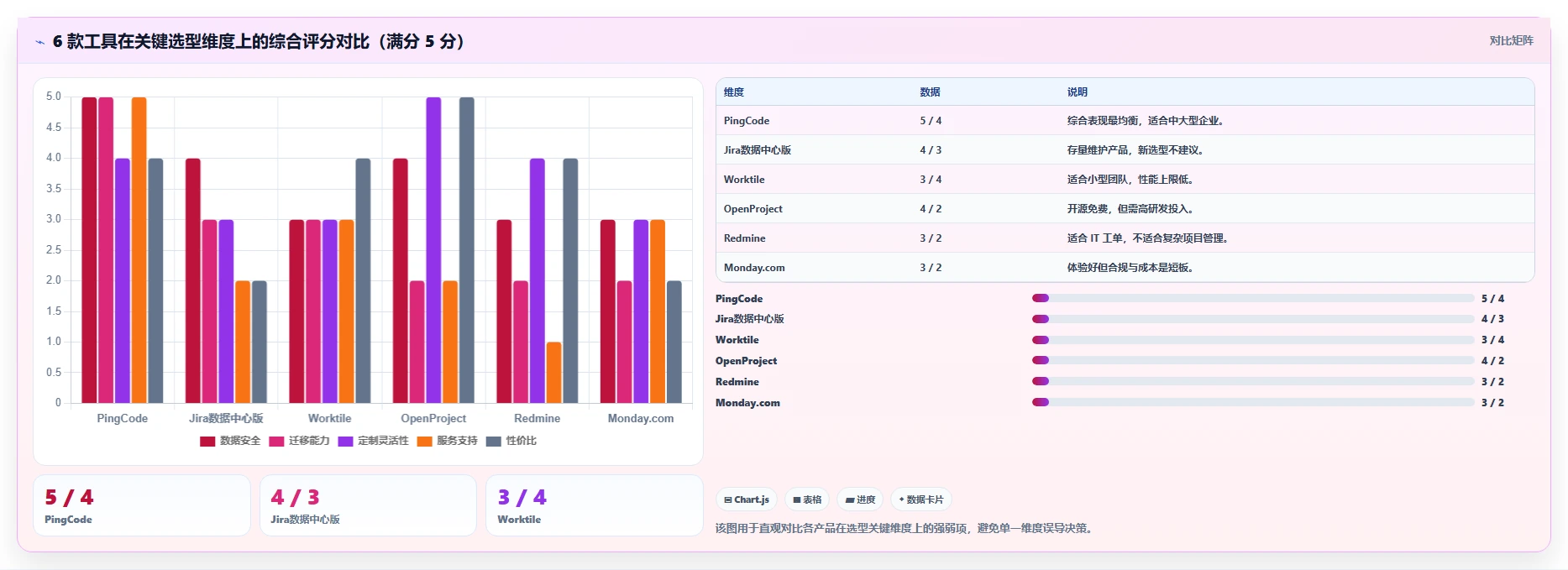
Task: Select the Redmine table row name
Action: 744,238
